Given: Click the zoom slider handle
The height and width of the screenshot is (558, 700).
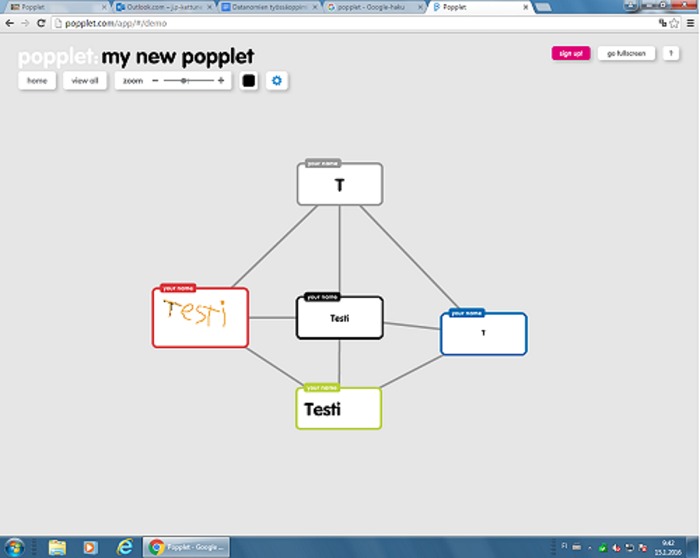Looking at the screenshot, I should 184,80.
